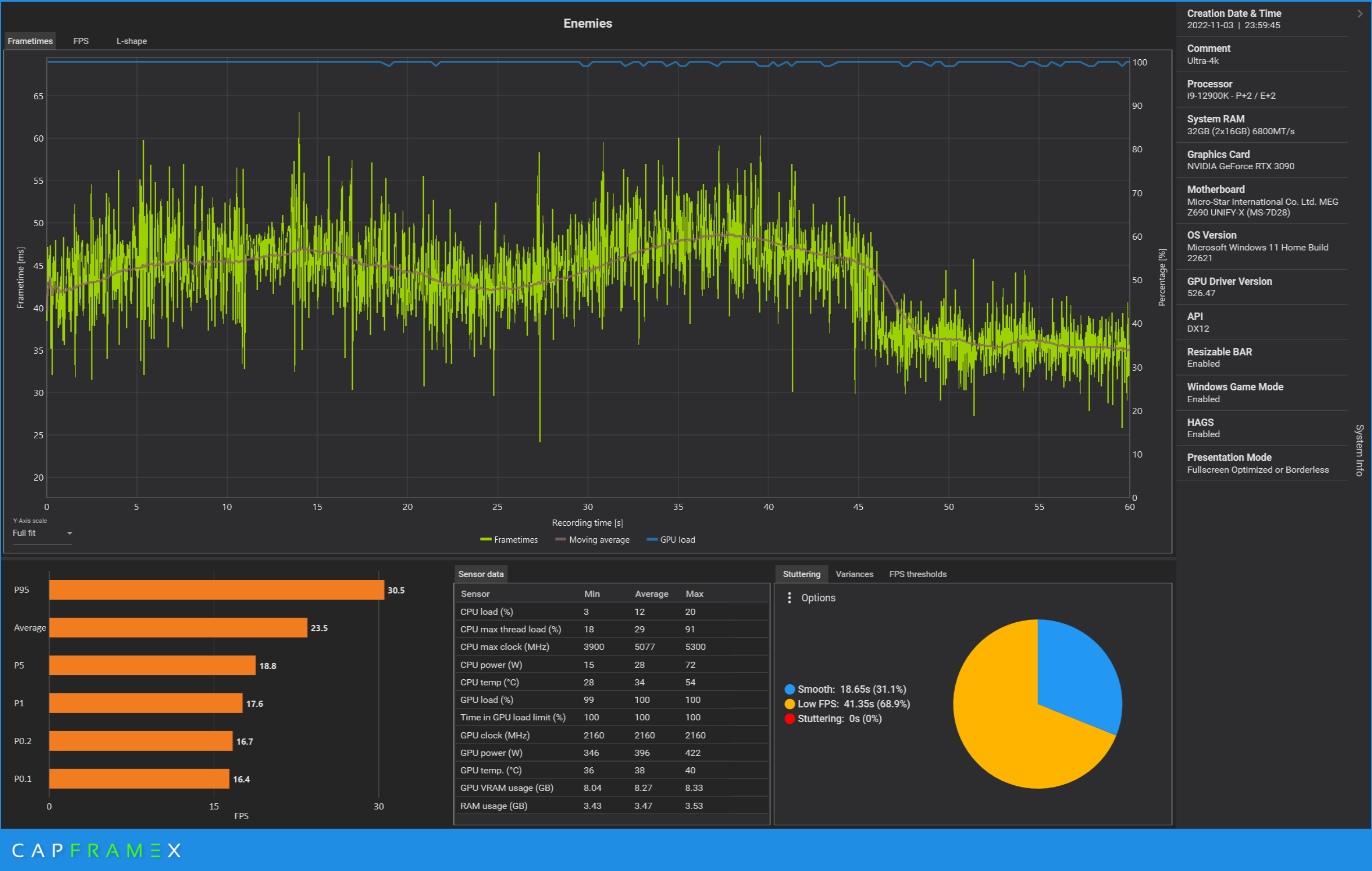Click the P95 orange bar
This screenshot has width=1372, height=871.
[217, 590]
